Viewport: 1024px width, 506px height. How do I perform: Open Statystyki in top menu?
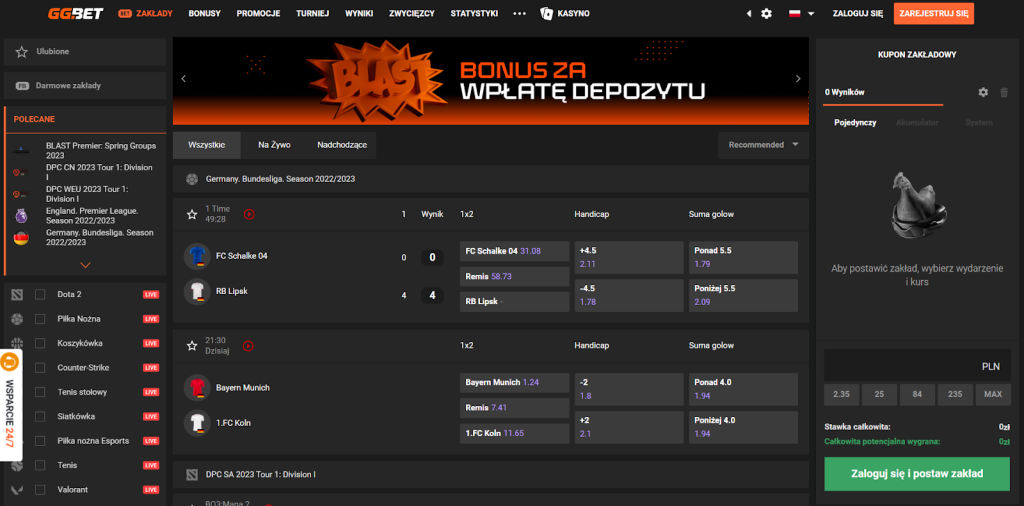(474, 14)
